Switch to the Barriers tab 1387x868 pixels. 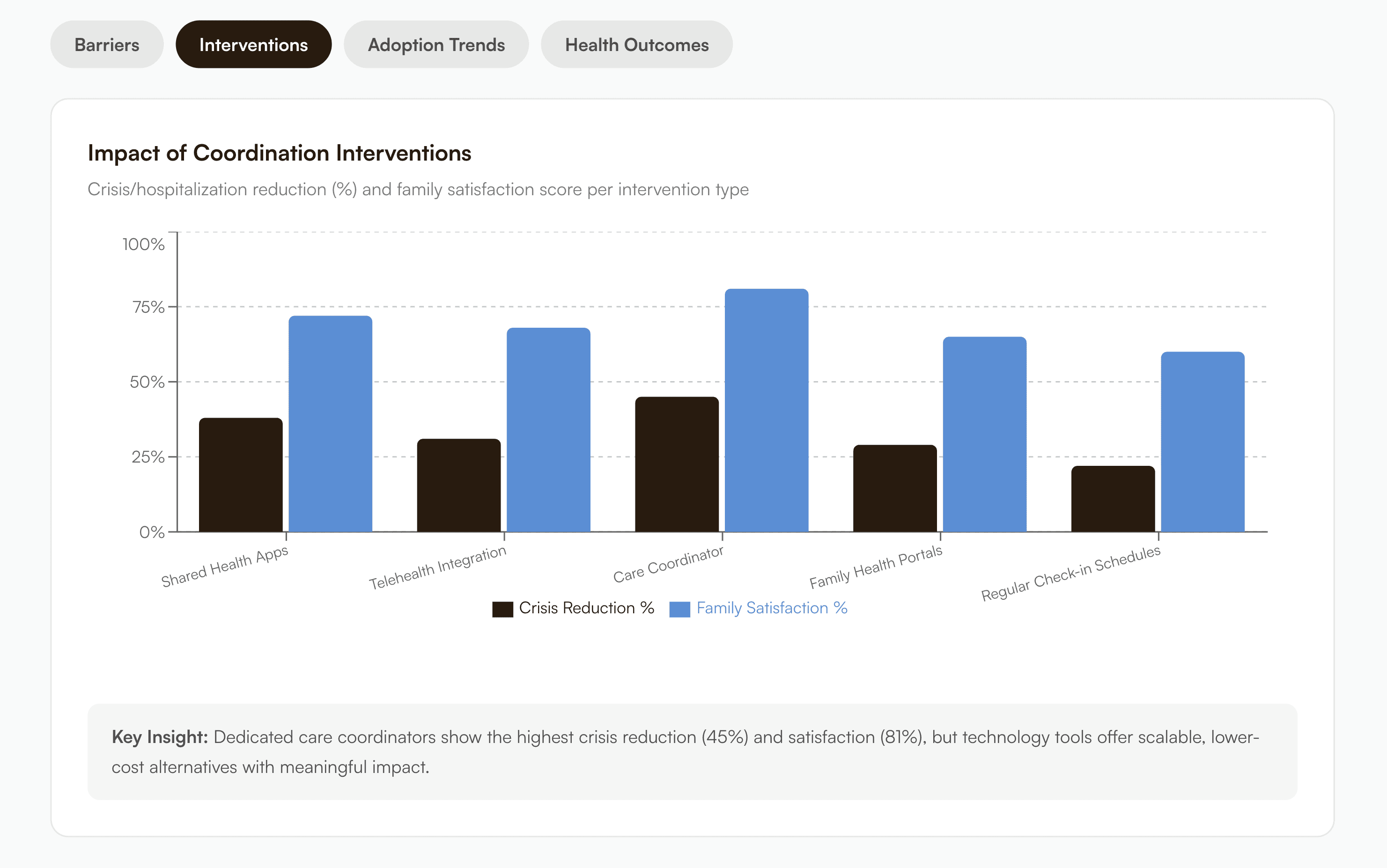pyautogui.click(x=107, y=45)
